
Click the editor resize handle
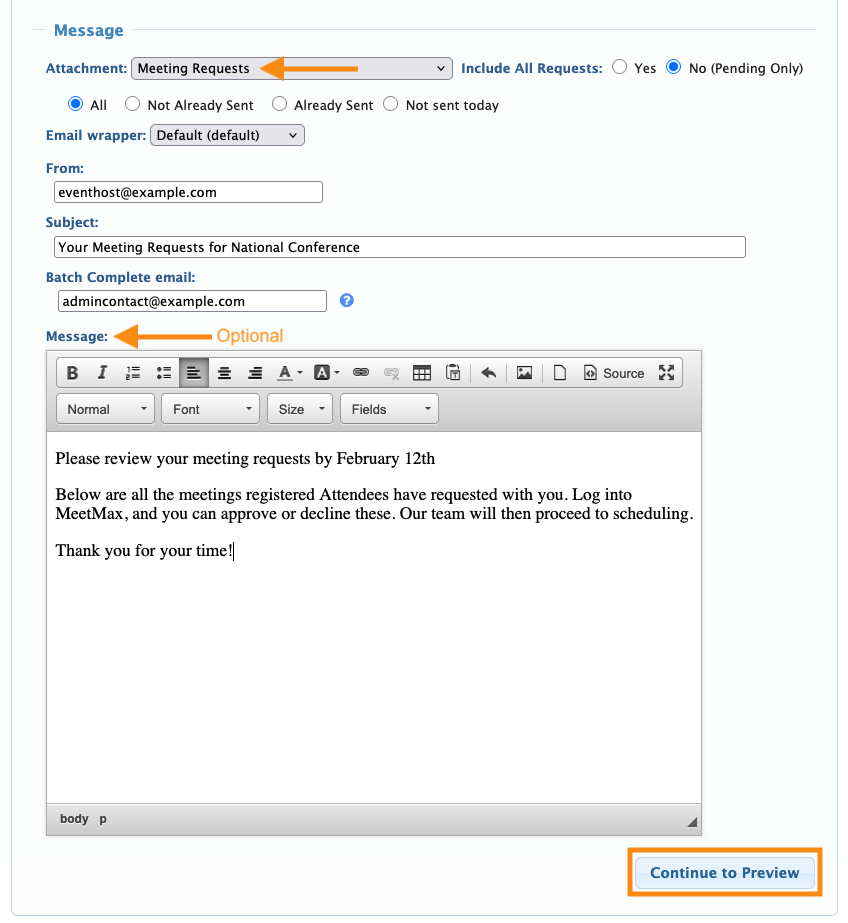[x=692, y=822]
